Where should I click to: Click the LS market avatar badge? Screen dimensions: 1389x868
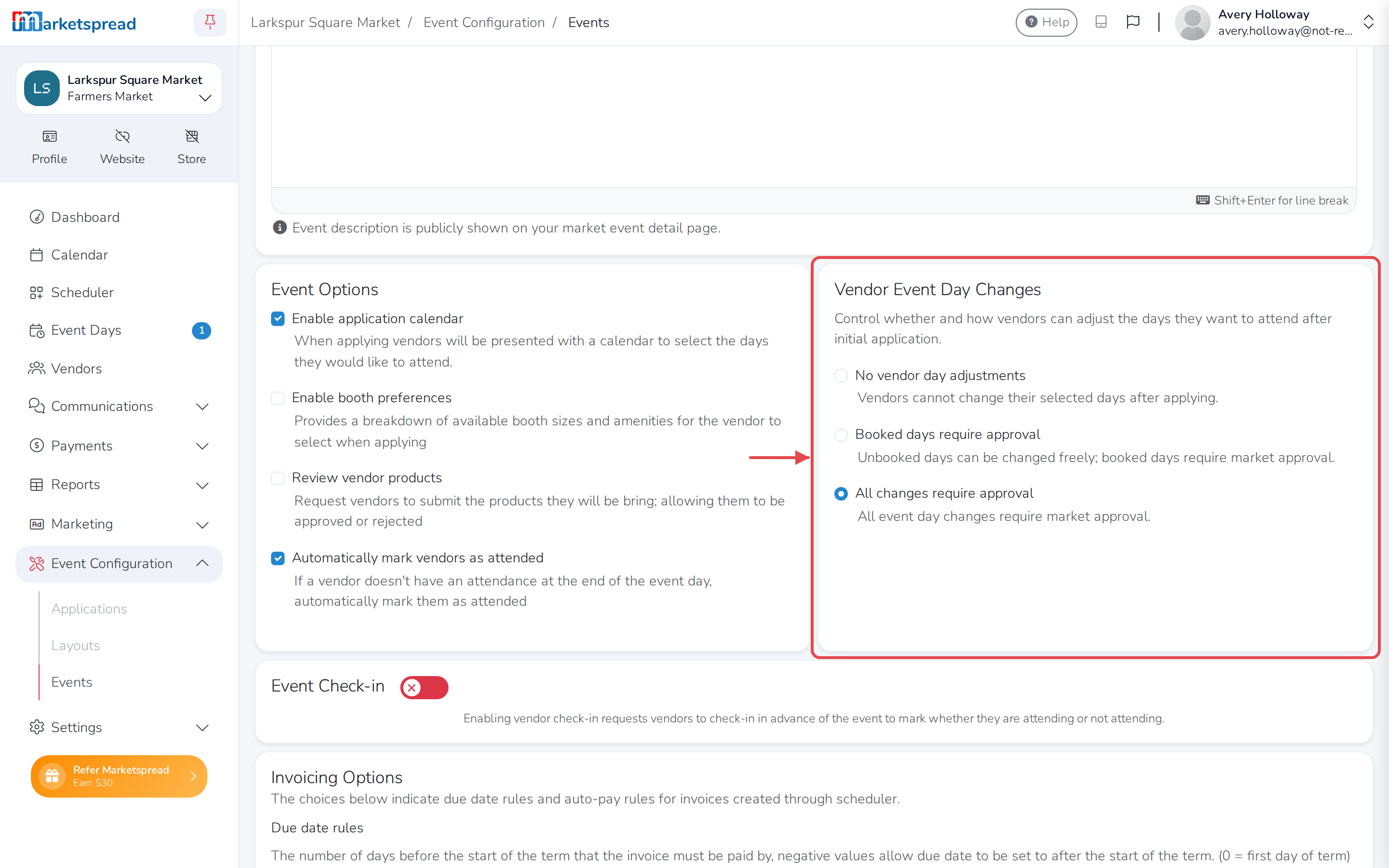(41, 88)
